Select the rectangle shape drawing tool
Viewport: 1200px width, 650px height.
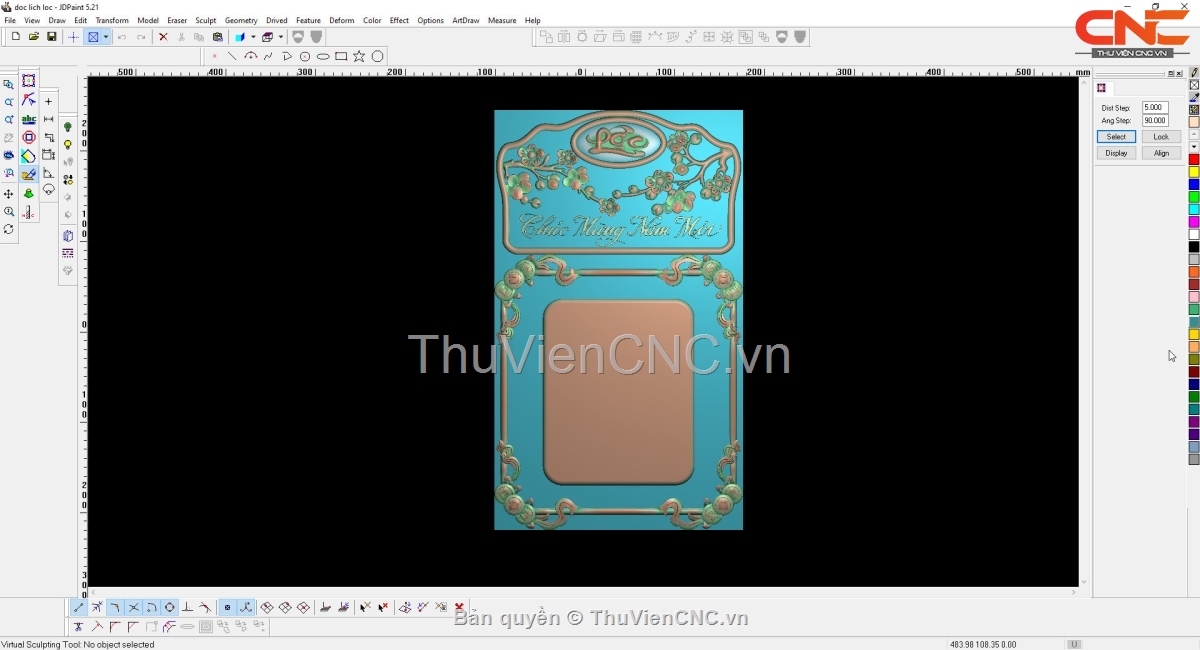point(341,57)
